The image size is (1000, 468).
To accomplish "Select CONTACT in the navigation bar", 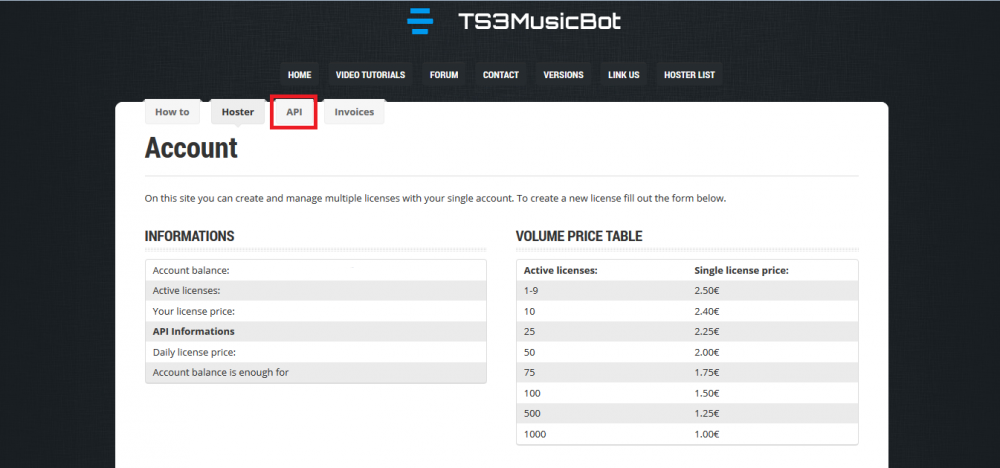I will (501, 75).
